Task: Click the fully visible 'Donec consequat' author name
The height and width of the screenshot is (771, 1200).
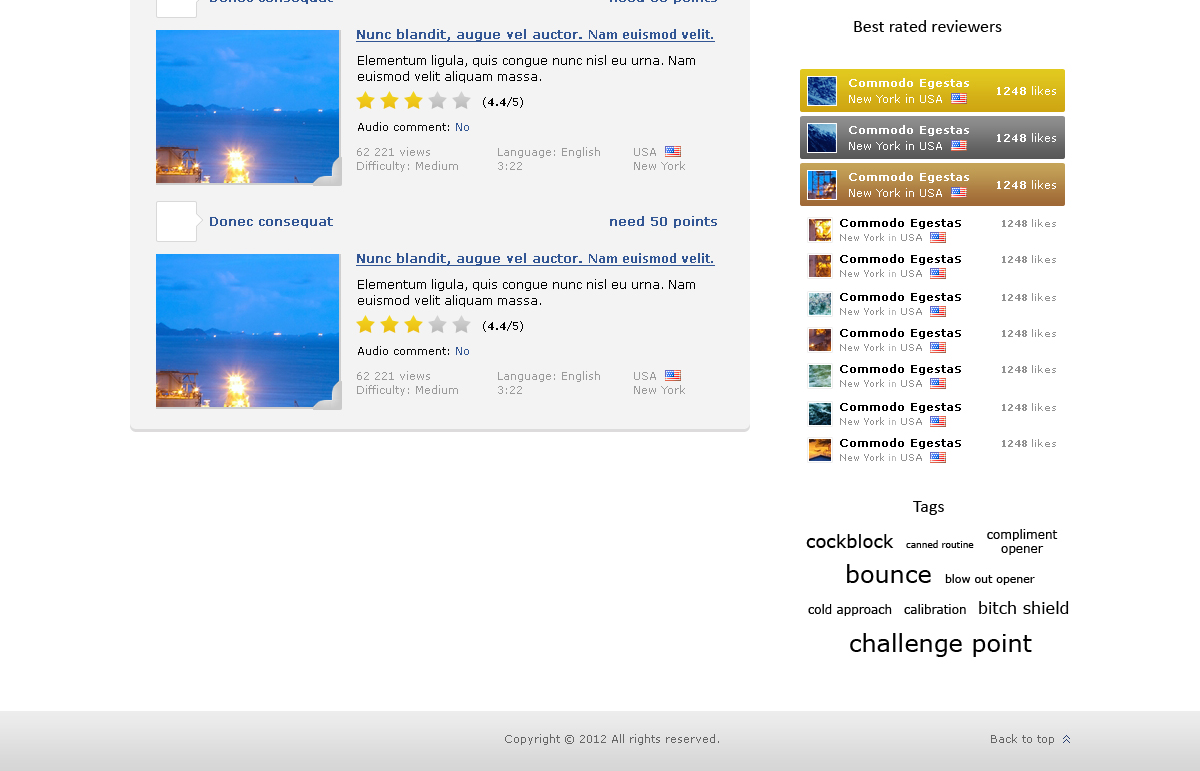Action: 271,222
